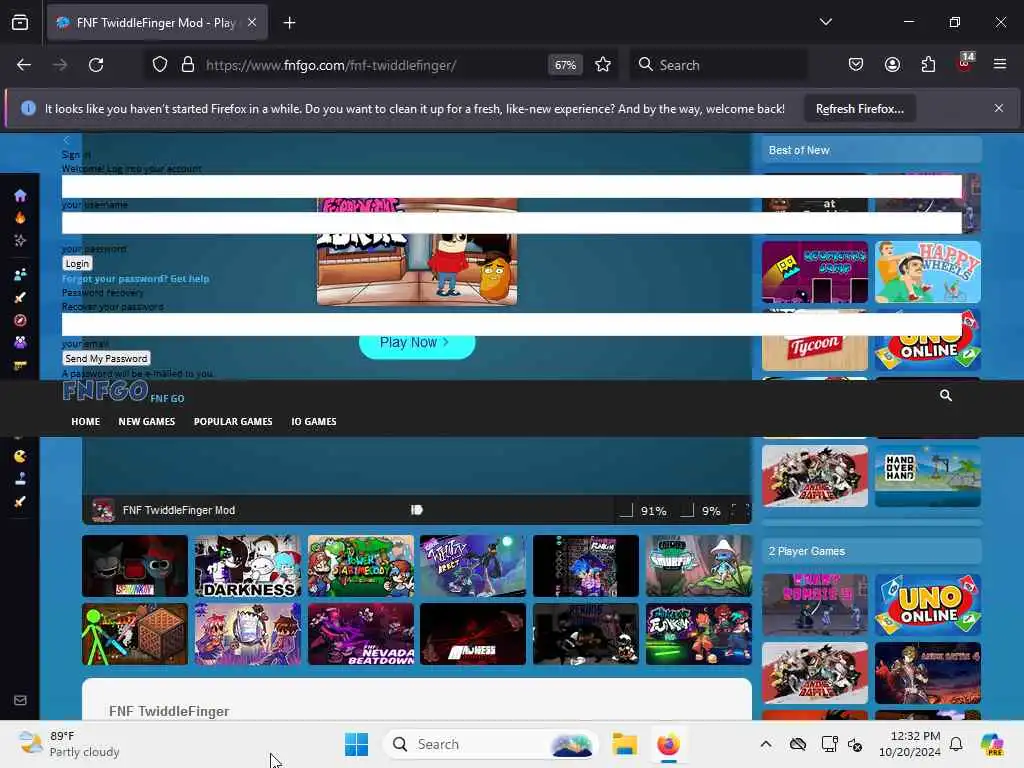
Task: Open the flame hot-games sidebar icon
Action: (20, 217)
